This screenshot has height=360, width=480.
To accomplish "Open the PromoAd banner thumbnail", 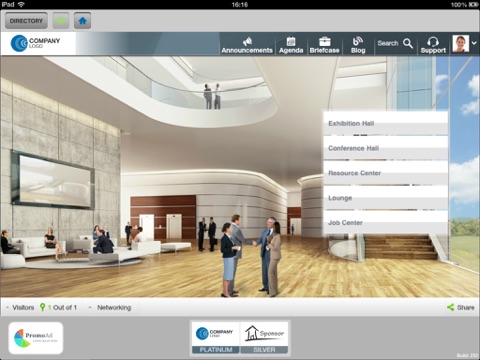I will coord(36,338).
